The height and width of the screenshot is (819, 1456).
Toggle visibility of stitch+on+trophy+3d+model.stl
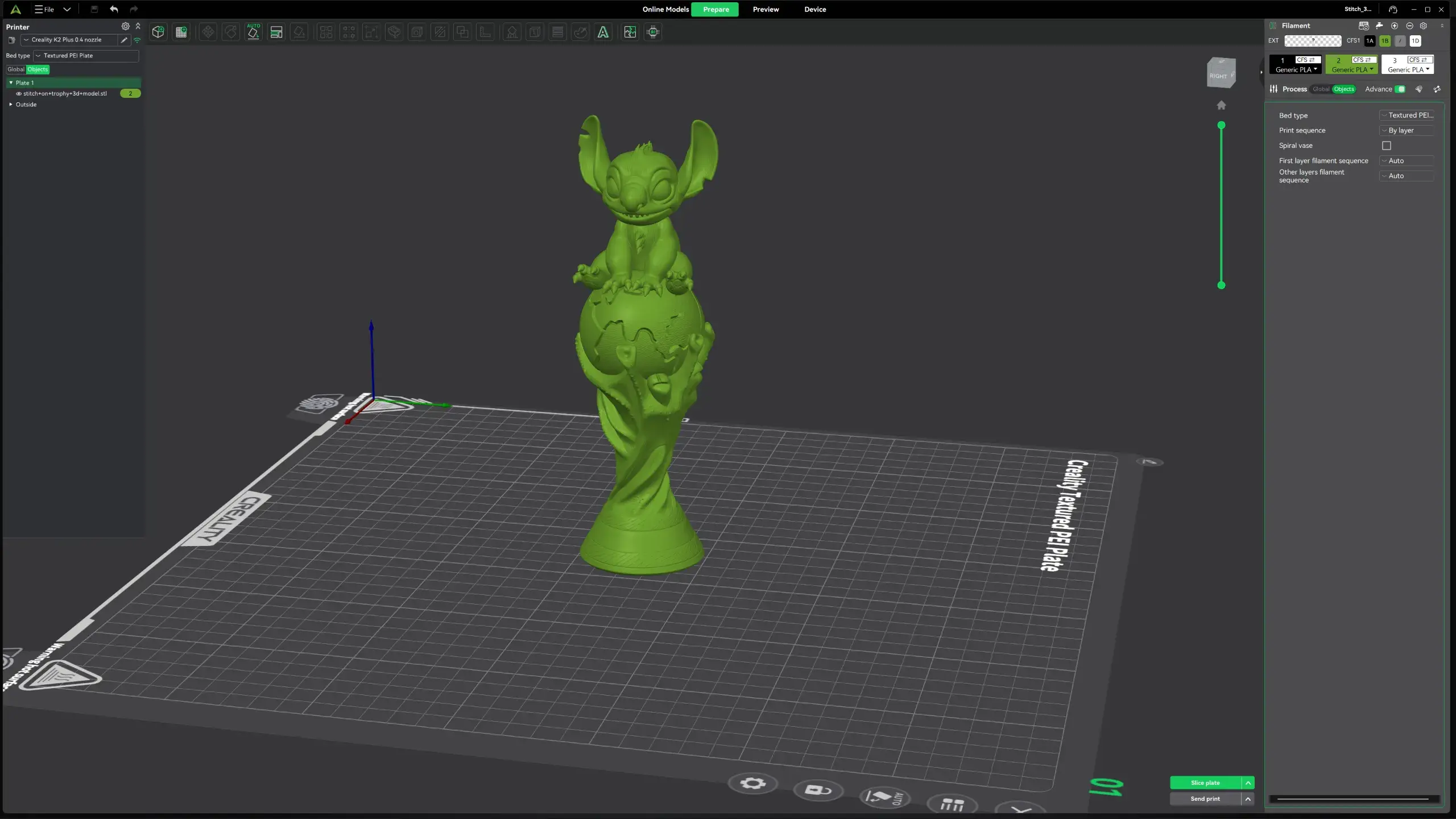point(19,94)
